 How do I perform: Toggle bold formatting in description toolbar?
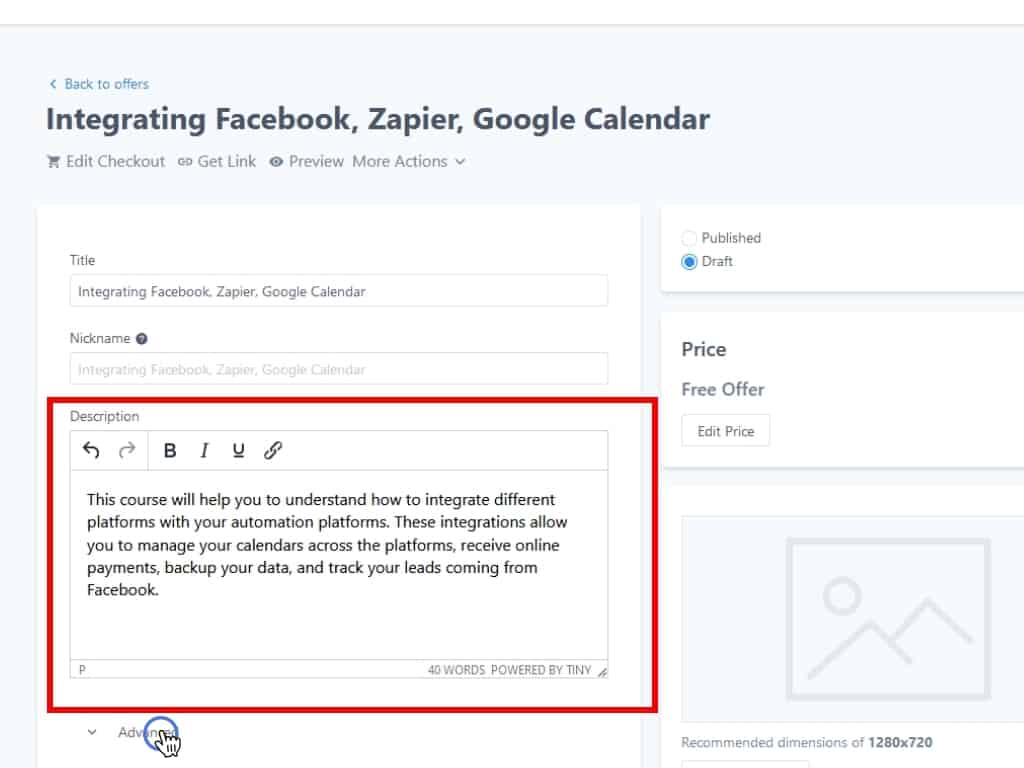(170, 450)
